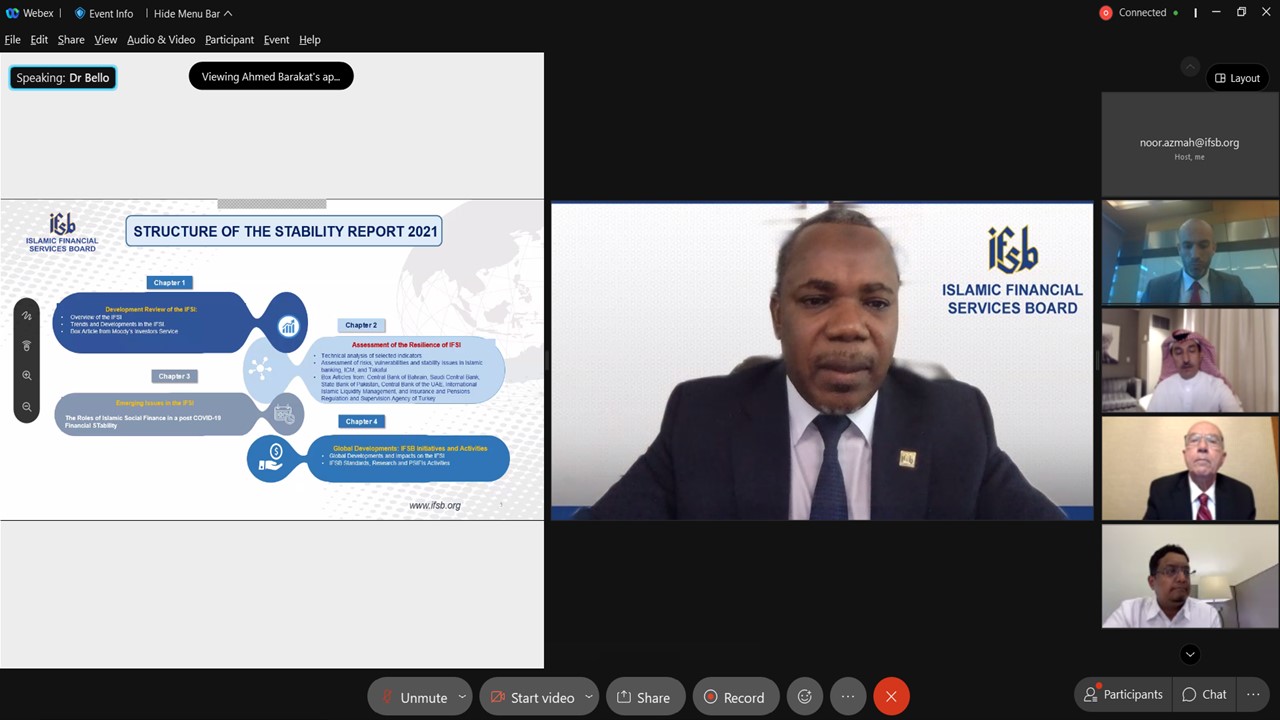Click the shared content grab handle bar
Image resolution: width=1280 pixels, height=720 pixels.
pos(272,204)
